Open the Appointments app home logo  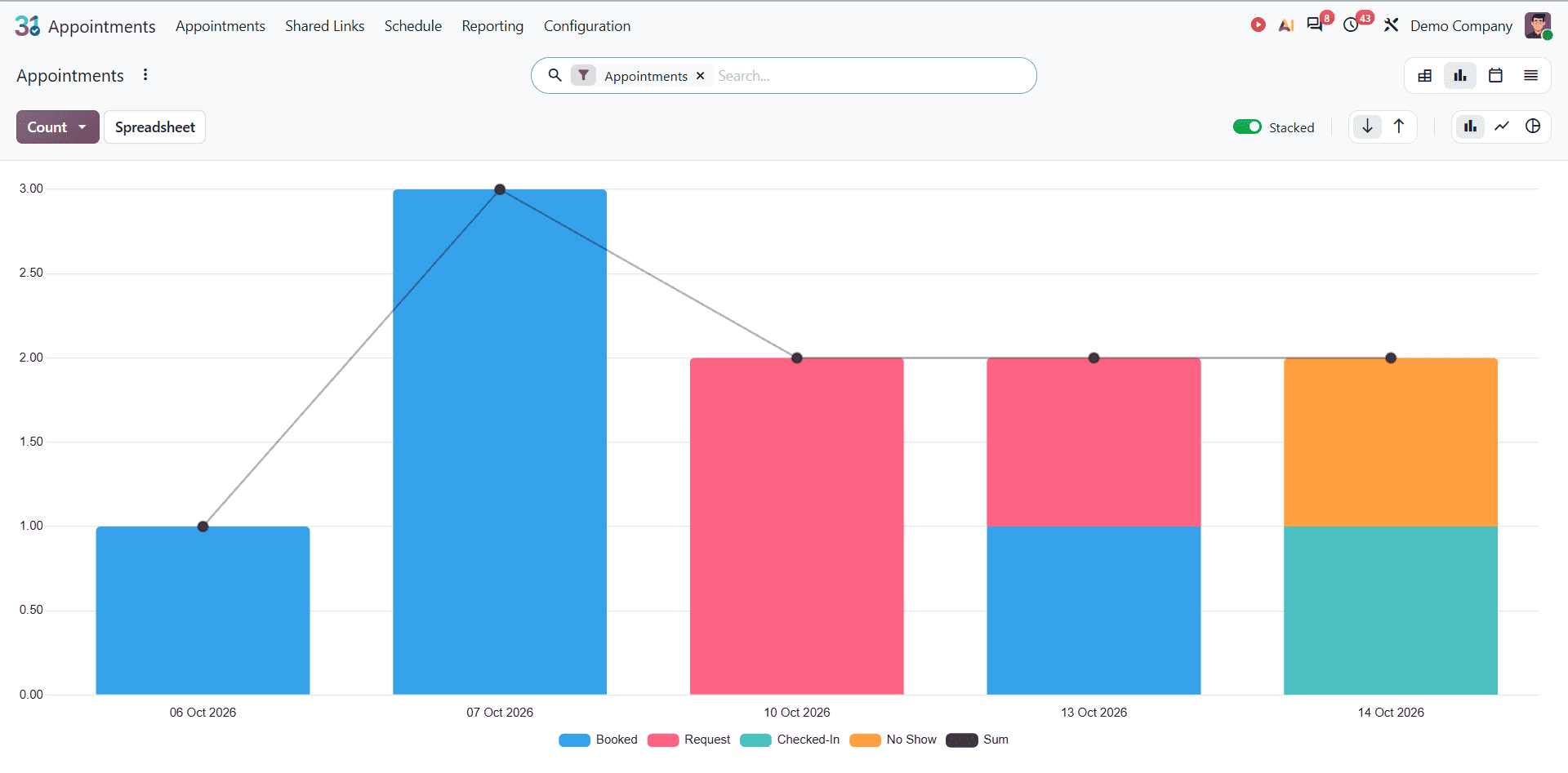27,26
